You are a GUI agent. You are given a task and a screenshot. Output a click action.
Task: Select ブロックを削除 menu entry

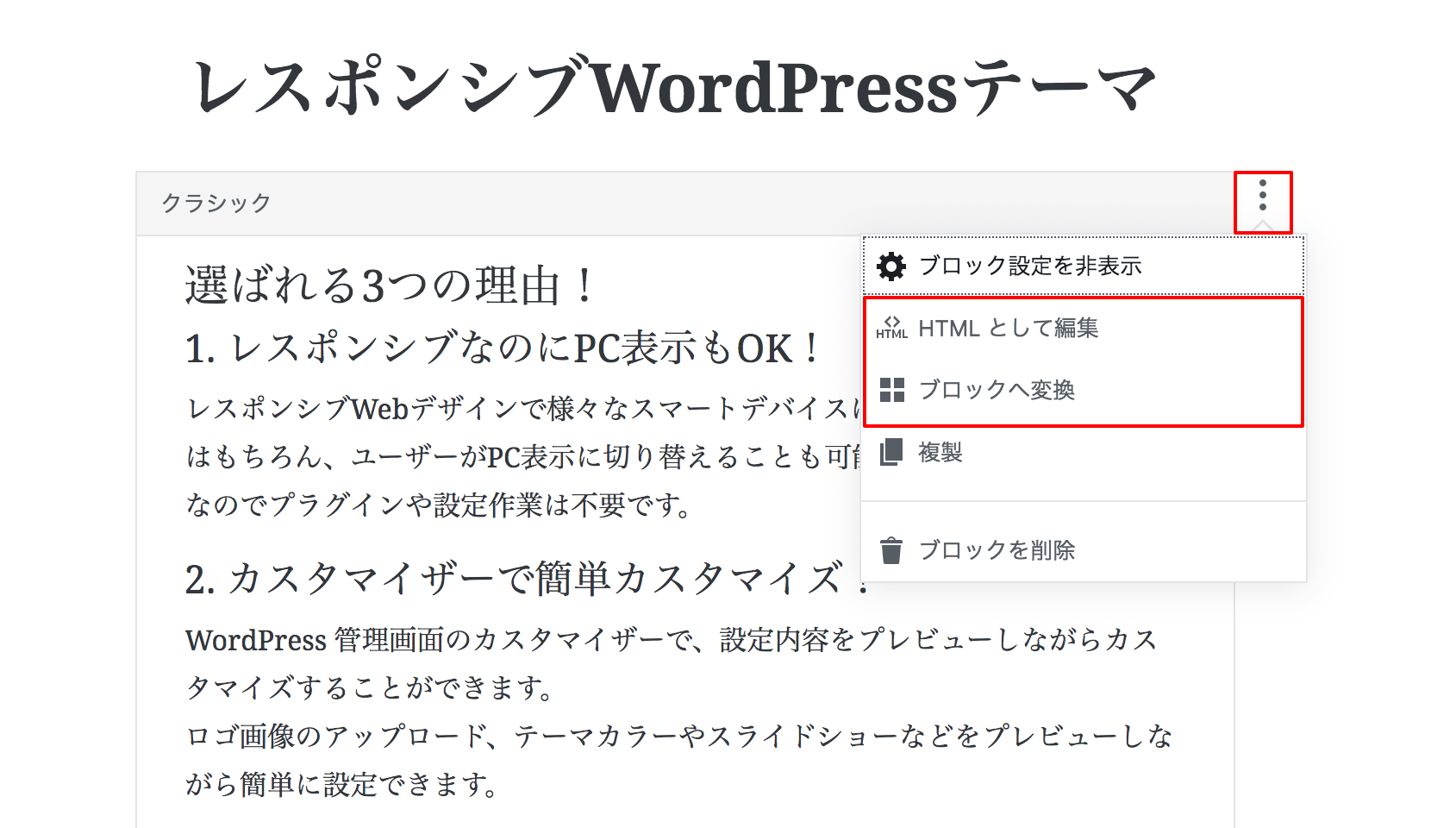point(1084,550)
